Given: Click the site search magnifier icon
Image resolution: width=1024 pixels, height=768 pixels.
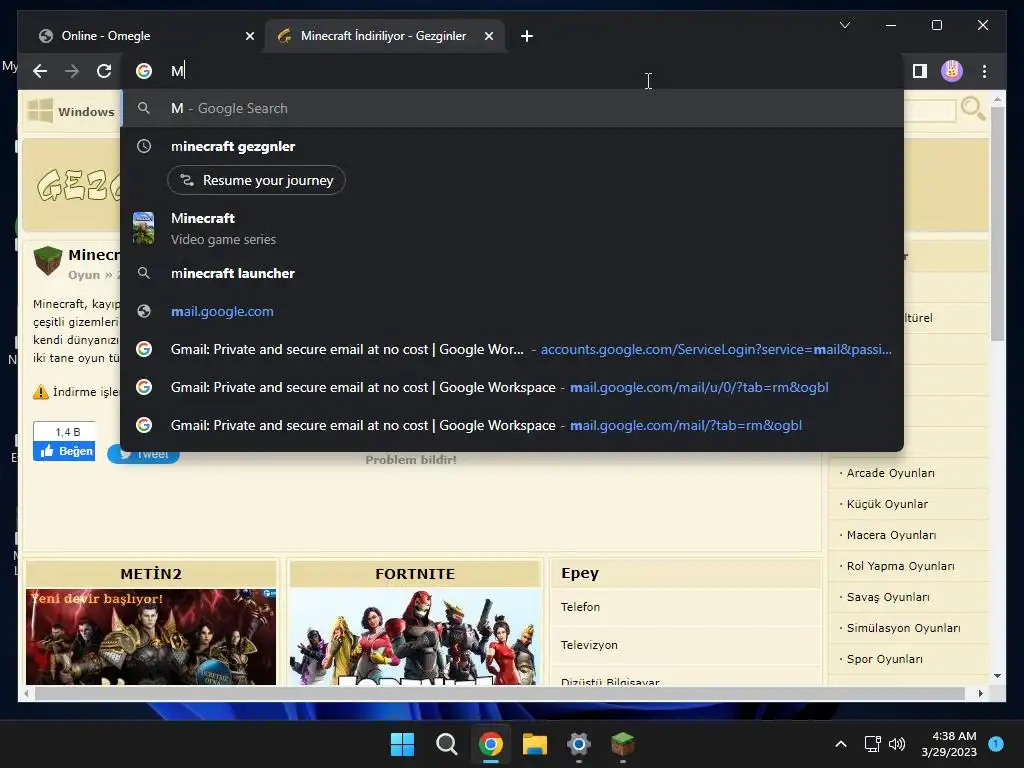Looking at the screenshot, I should [x=972, y=109].
